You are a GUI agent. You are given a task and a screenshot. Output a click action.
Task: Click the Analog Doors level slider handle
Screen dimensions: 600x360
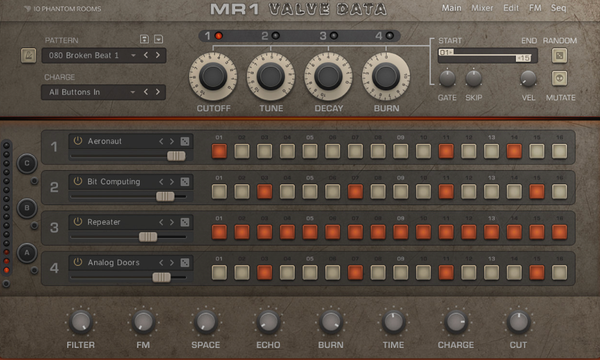coord(161,277)
